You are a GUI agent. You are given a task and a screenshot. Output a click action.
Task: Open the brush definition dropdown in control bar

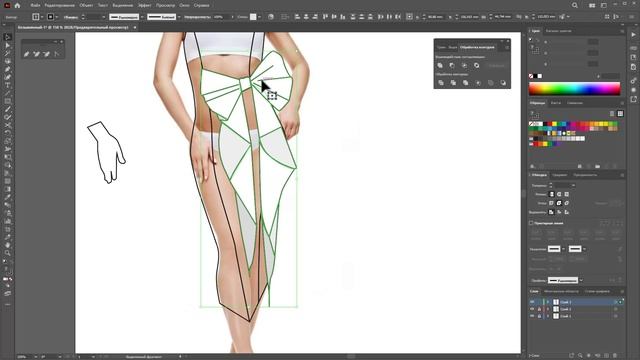pos(179,17)
